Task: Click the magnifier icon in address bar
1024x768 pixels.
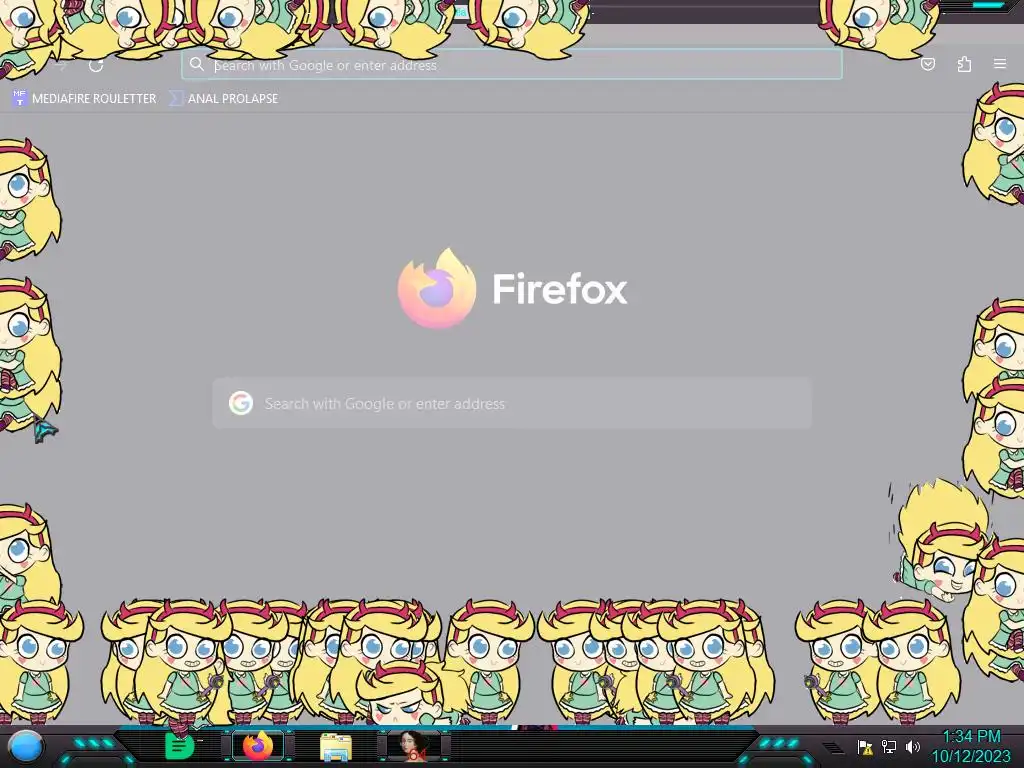Action: tap(197, 64)
